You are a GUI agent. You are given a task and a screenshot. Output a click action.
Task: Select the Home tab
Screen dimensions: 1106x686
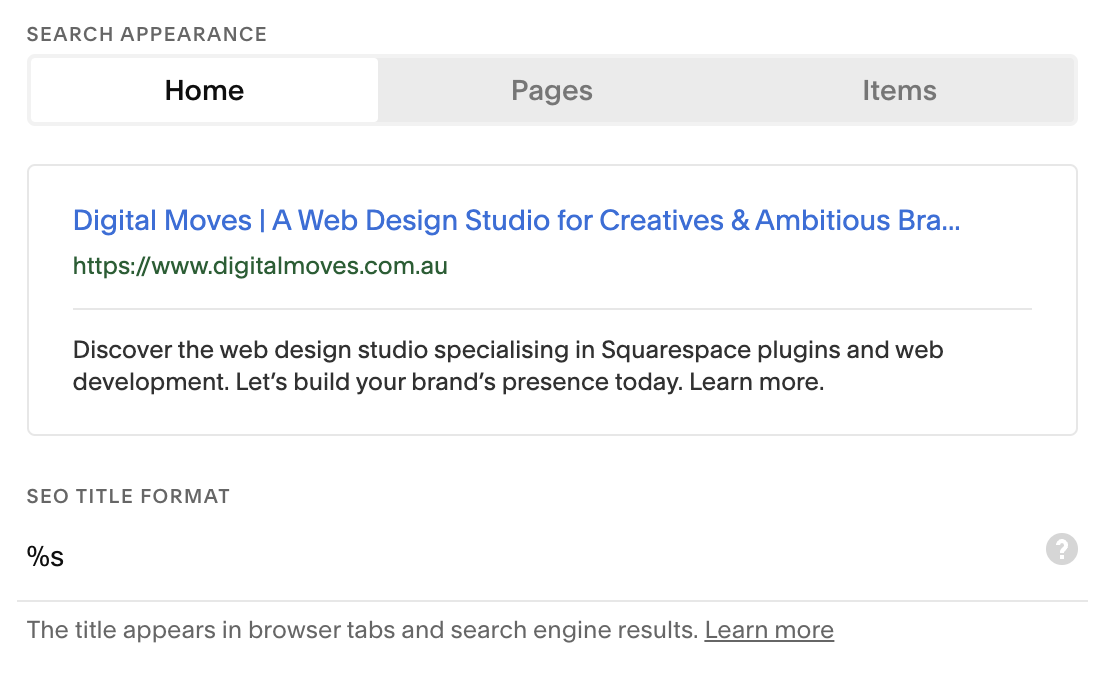tap(205, 90)
